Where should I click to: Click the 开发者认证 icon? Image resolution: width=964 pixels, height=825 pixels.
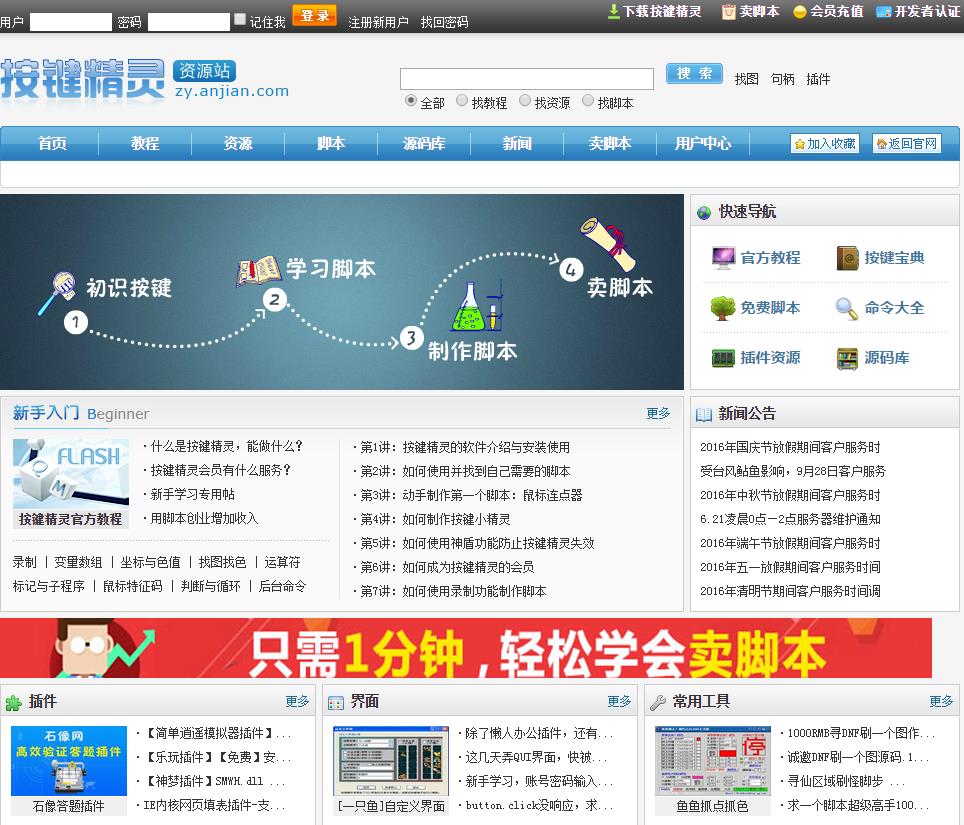click(883, 12)
